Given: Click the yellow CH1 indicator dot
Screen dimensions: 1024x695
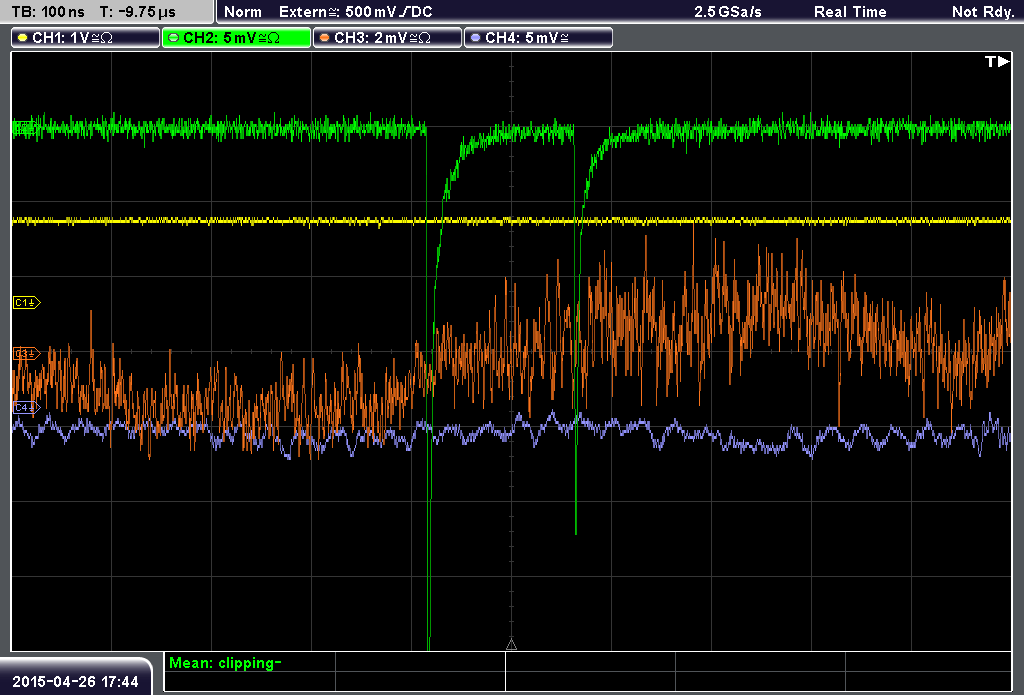Looking at the screenshot, I should coord(23,38).
